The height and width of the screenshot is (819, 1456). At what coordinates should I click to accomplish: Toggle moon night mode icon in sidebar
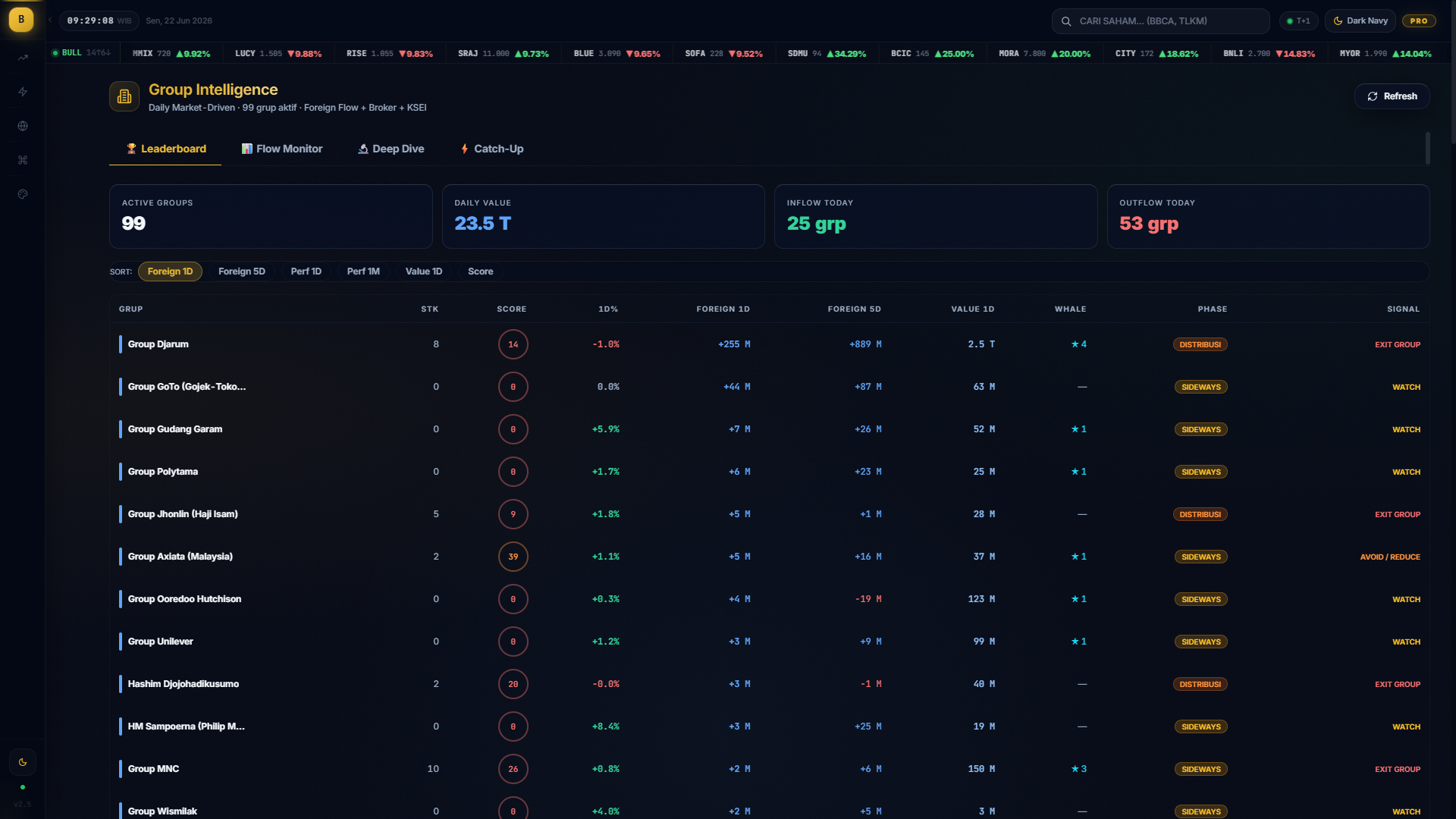coord(23,762)
